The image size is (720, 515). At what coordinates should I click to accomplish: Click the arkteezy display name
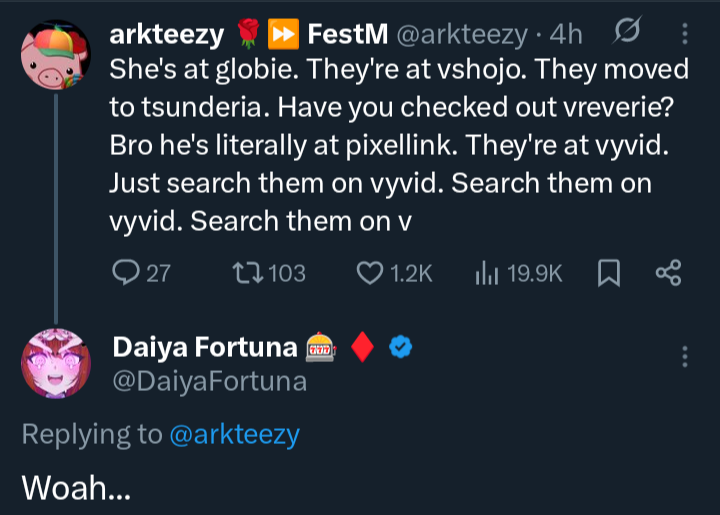click(166, 35)
